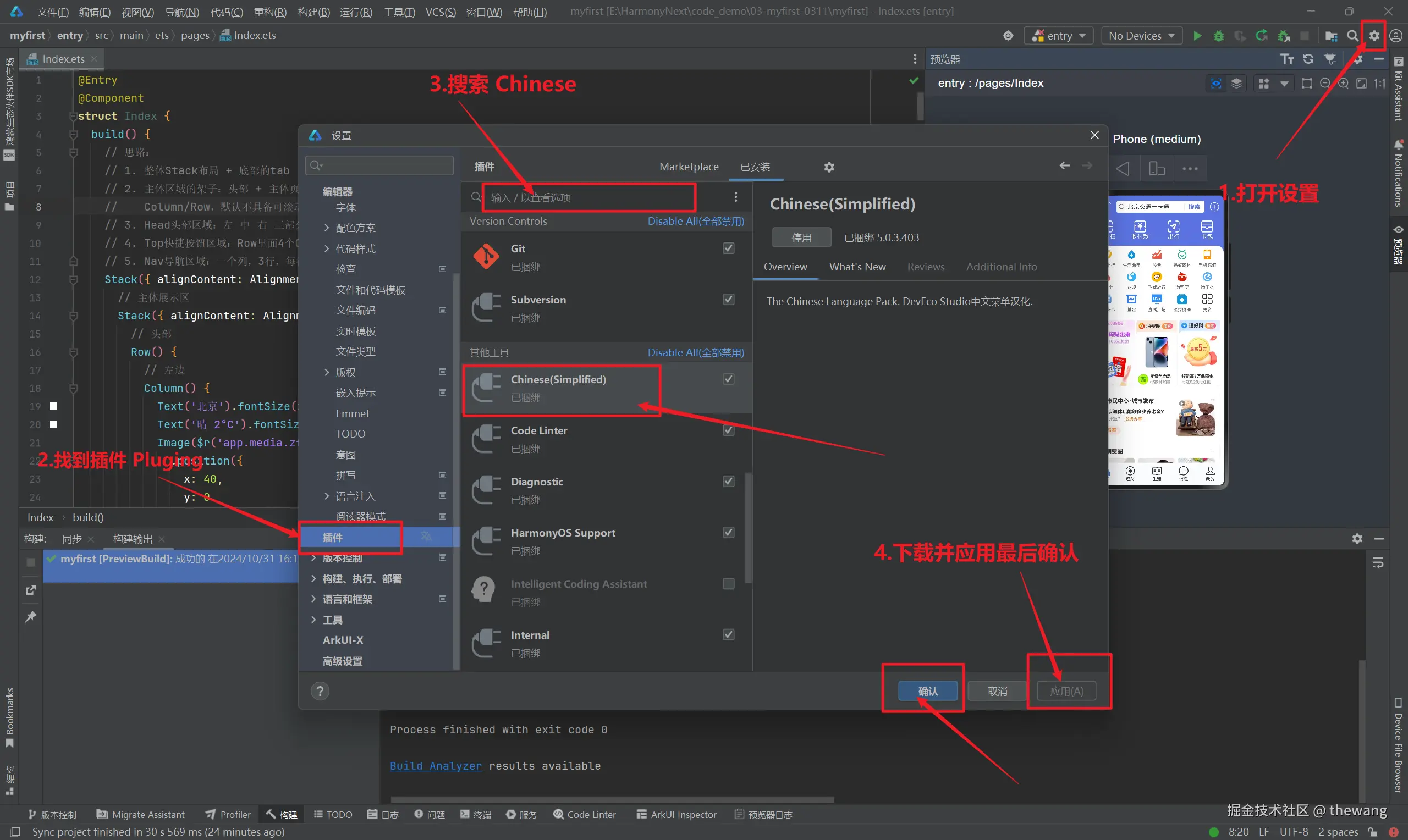The width and height of the screenshot is (1408, 840).
Task: Click the Build Analyzer link
Action: pyautogui.click(x=436, y=766)
